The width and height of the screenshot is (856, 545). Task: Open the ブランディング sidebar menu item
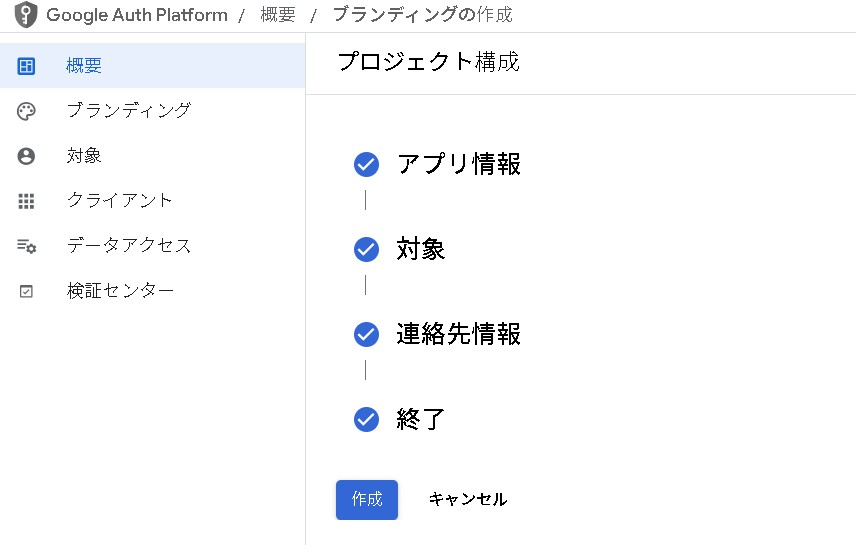[128, 110]
